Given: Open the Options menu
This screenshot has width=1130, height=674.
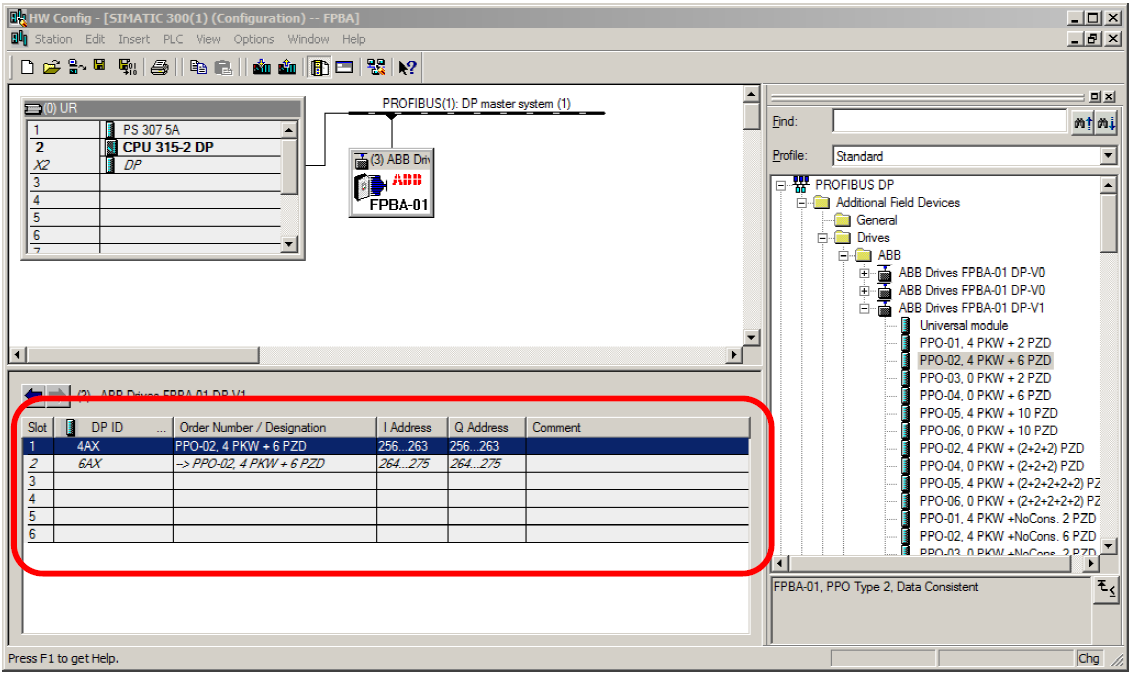Looking at the screenshot, I should point(253,39).
